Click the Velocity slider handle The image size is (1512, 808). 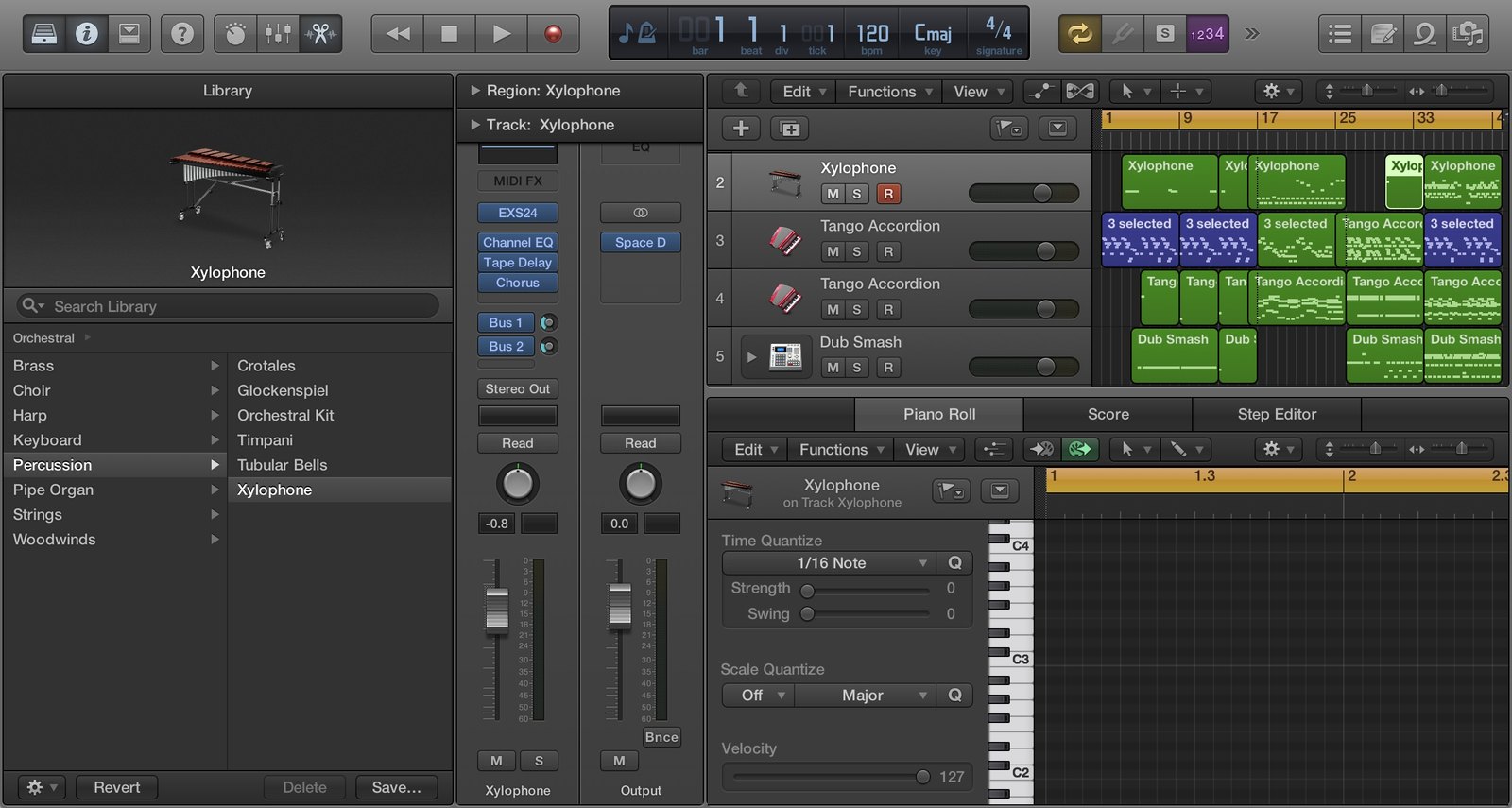(x=922, y=777)
